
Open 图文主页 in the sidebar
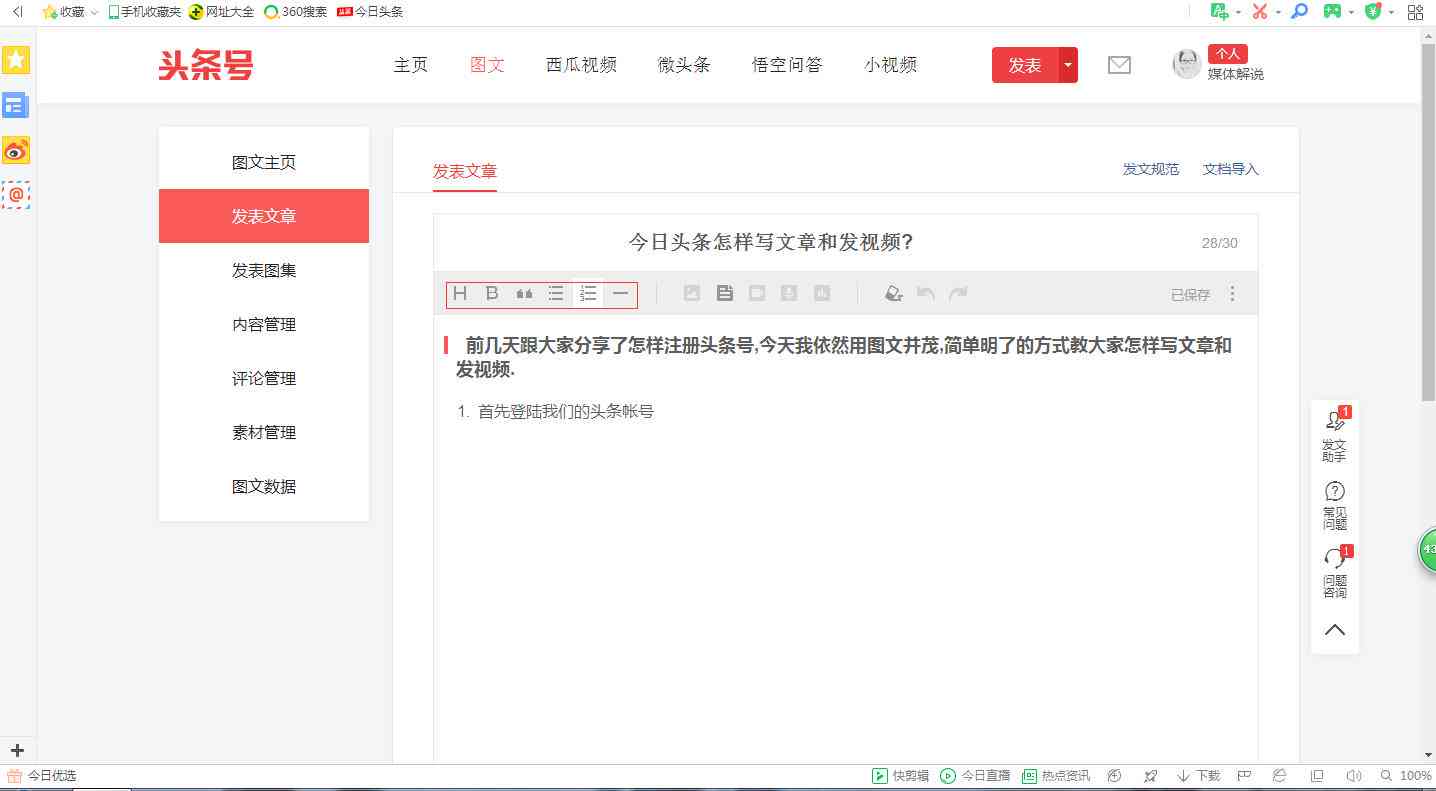coord(264,162)
